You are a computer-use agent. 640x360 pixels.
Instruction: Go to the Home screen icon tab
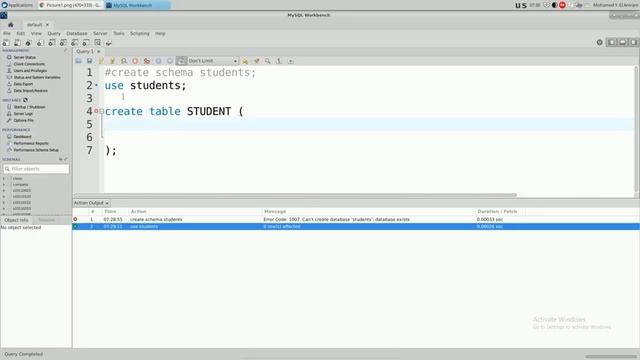pyautogui.click(x=11, y=24)
